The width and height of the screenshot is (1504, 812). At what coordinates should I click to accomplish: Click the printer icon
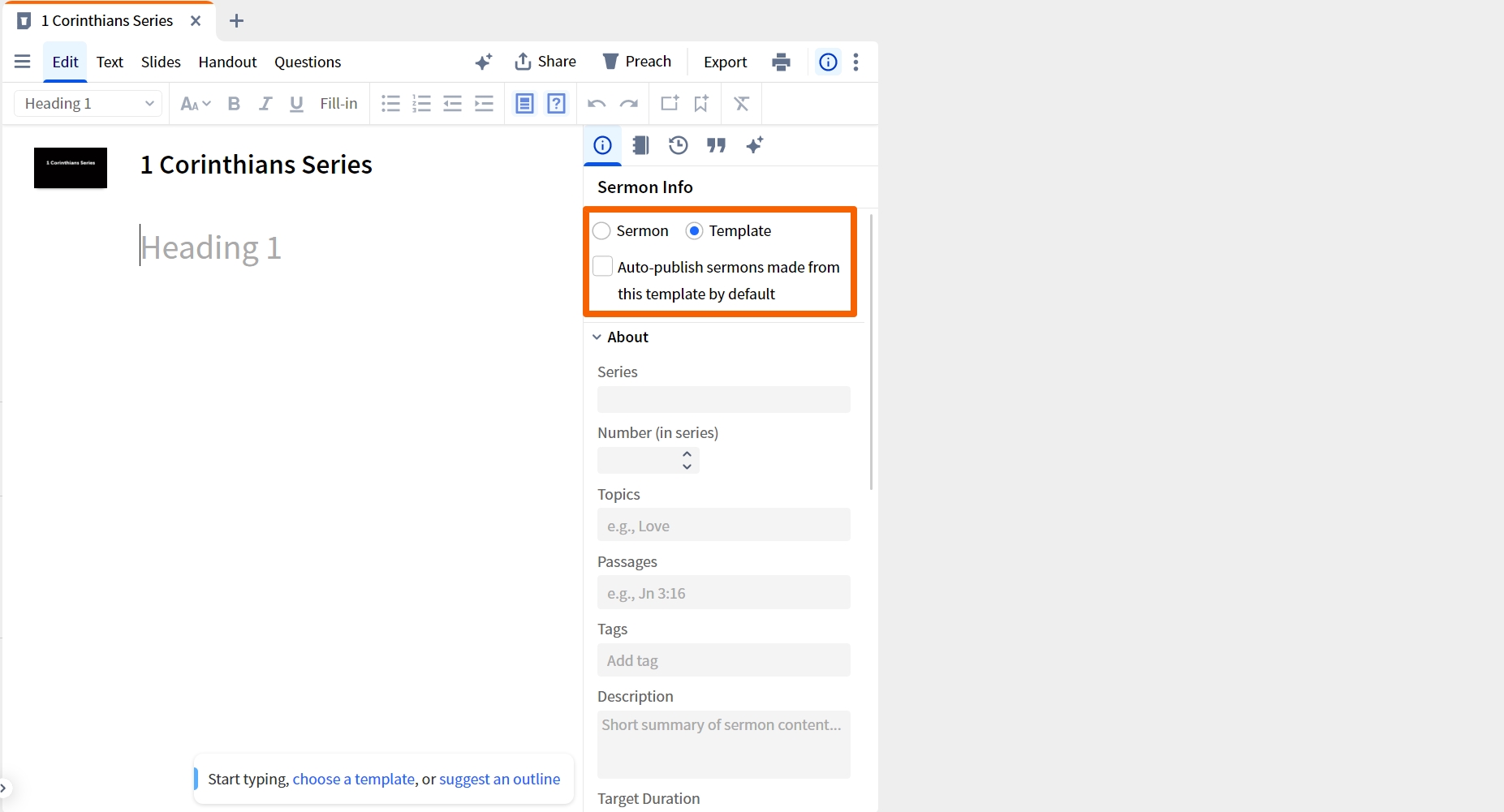(x=781, y=62)
